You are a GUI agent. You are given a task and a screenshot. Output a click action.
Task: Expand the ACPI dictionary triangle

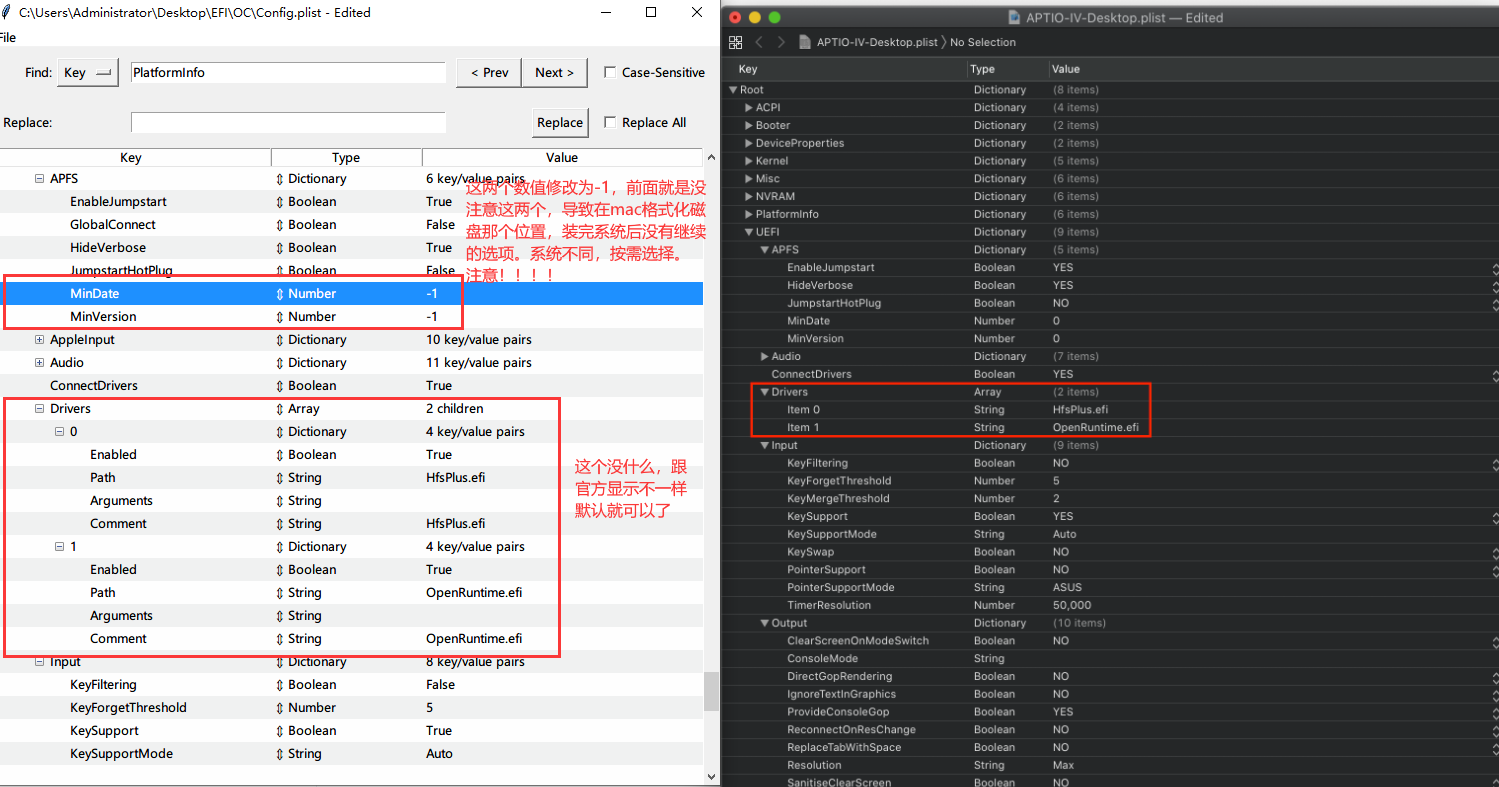(748, 108)
